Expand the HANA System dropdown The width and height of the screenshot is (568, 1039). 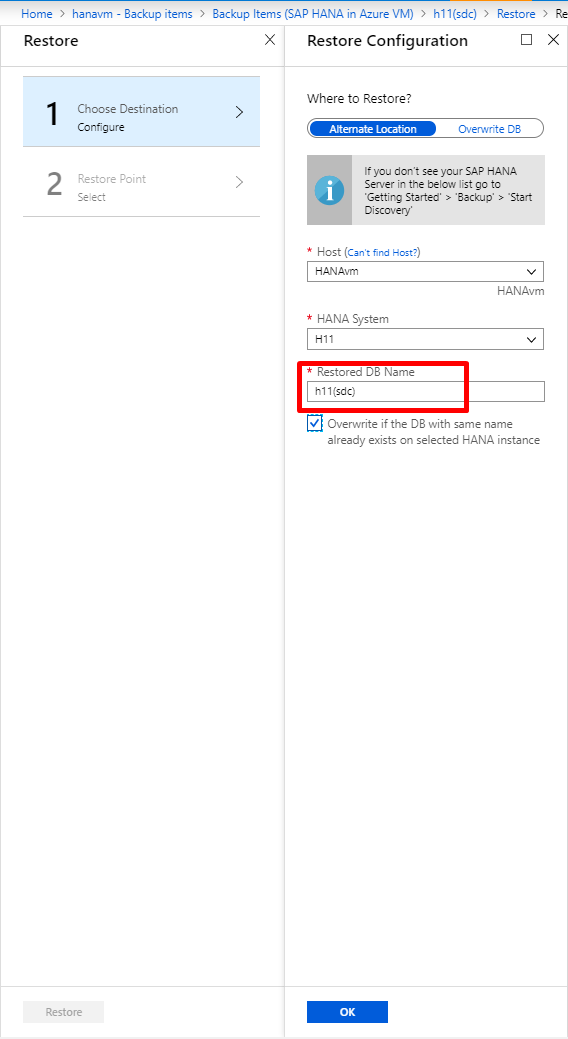coord(426,339)
